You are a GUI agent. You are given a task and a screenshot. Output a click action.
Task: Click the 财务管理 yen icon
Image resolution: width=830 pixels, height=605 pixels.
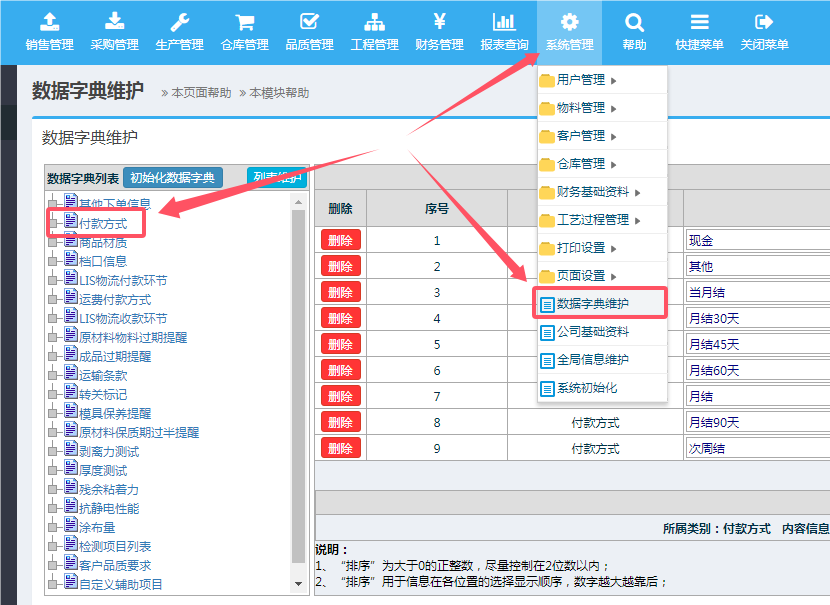click(x=439, y=22)
